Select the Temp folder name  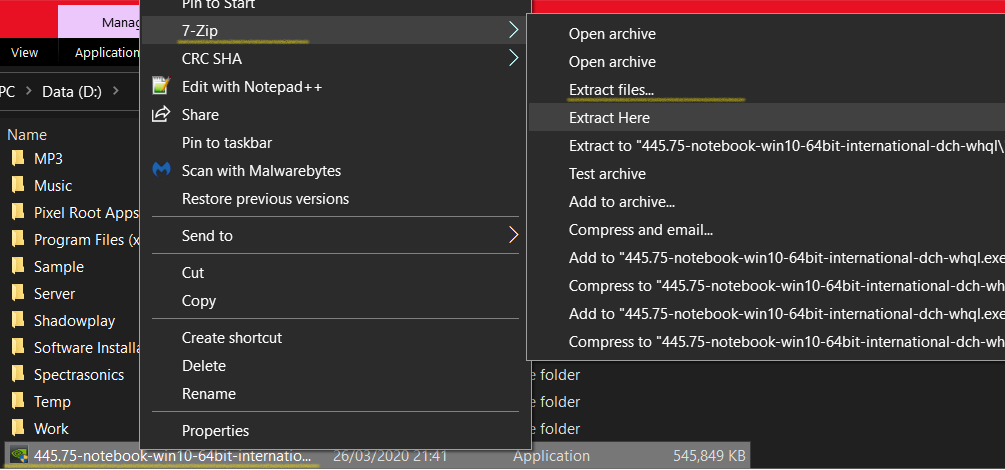[x=52, y=402]
